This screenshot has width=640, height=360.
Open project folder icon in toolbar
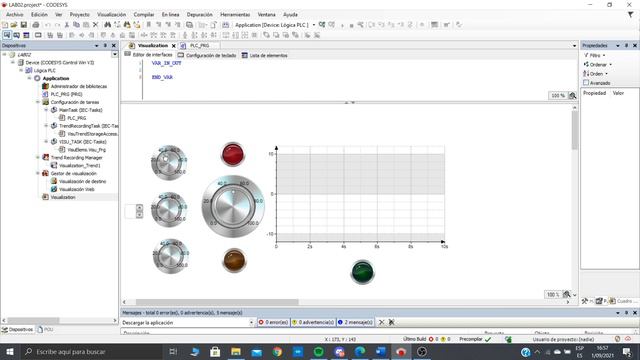click(14, 25)
